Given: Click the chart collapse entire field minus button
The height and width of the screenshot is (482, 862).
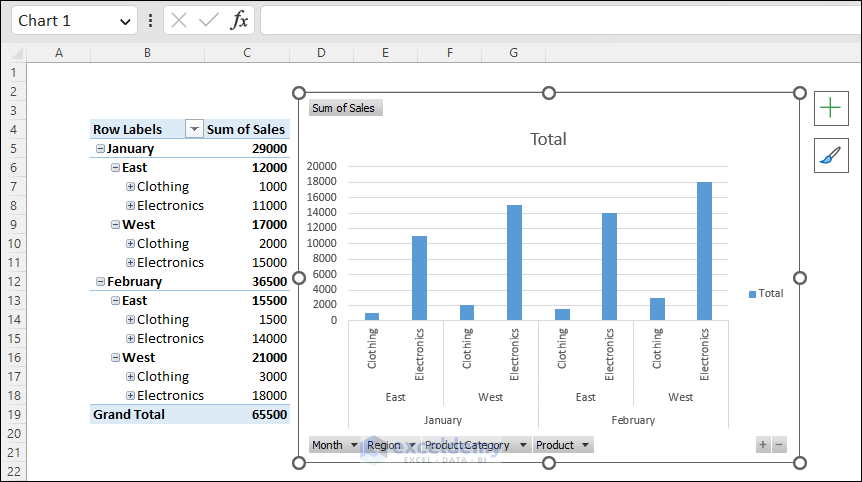Looking at the screenshot, I should (779, 445).
